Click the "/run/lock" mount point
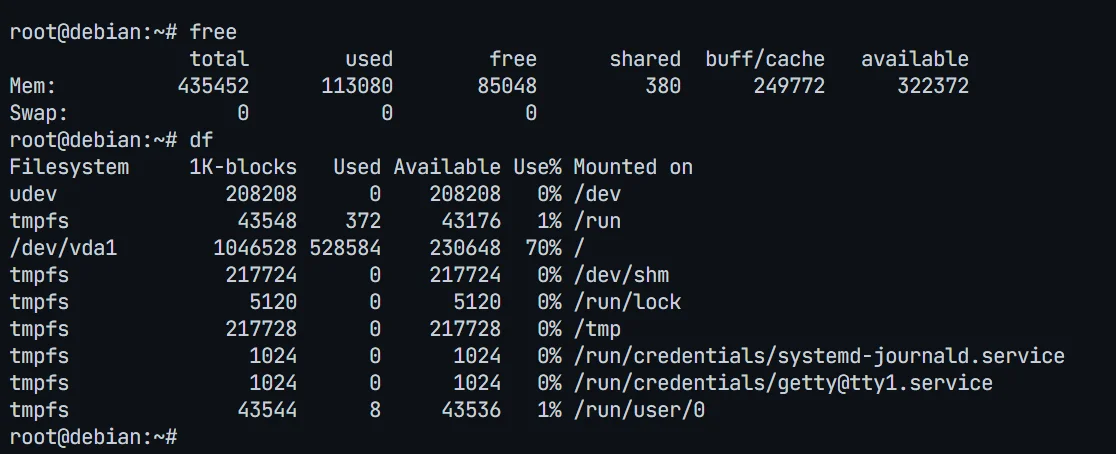Image resolution: width=1116 pixels, height=454 pixels. point(627,302)
